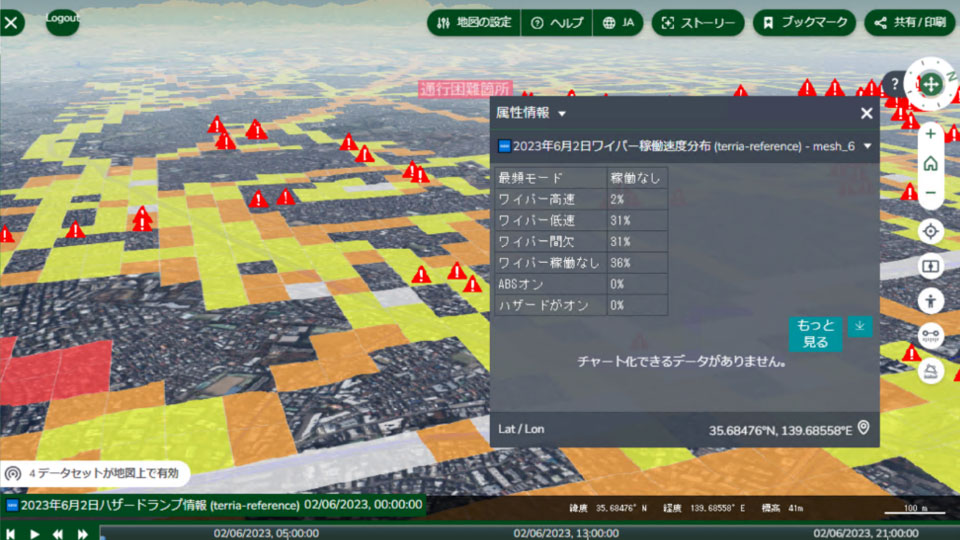Image resolution: width=960 pixels, height=540 pixels.
Task: Enable the split-screen compare tool
Action: coord(931,266)
